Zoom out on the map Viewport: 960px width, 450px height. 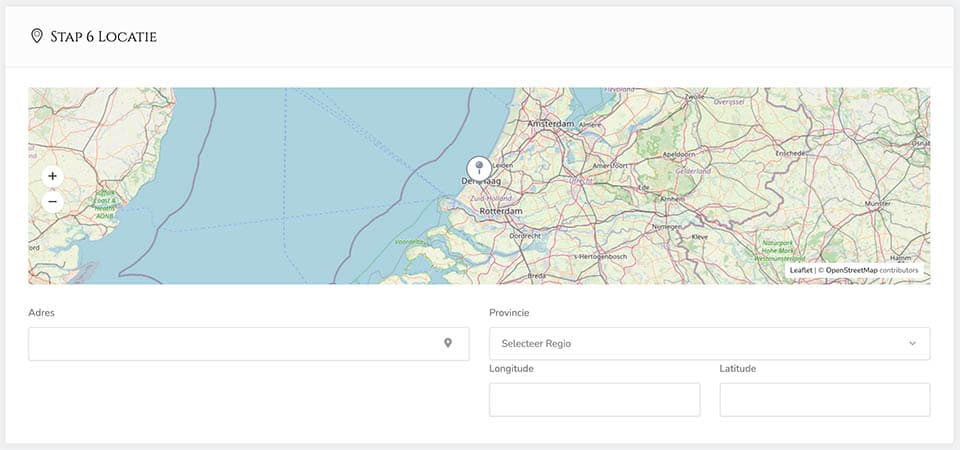(52, 201)
